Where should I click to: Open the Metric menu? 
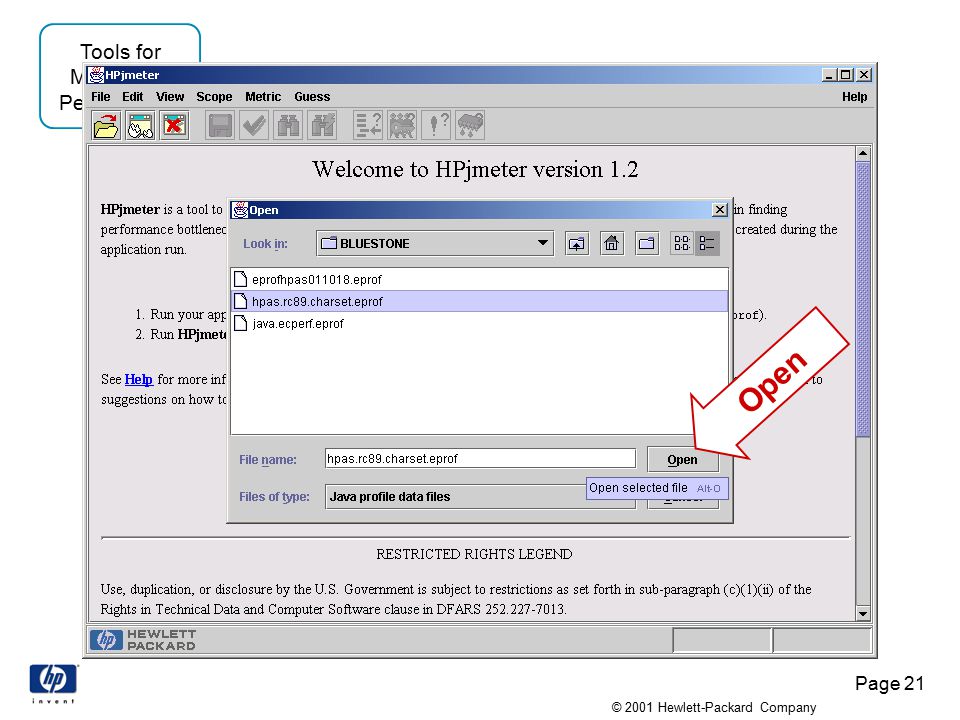pos(263,97)
